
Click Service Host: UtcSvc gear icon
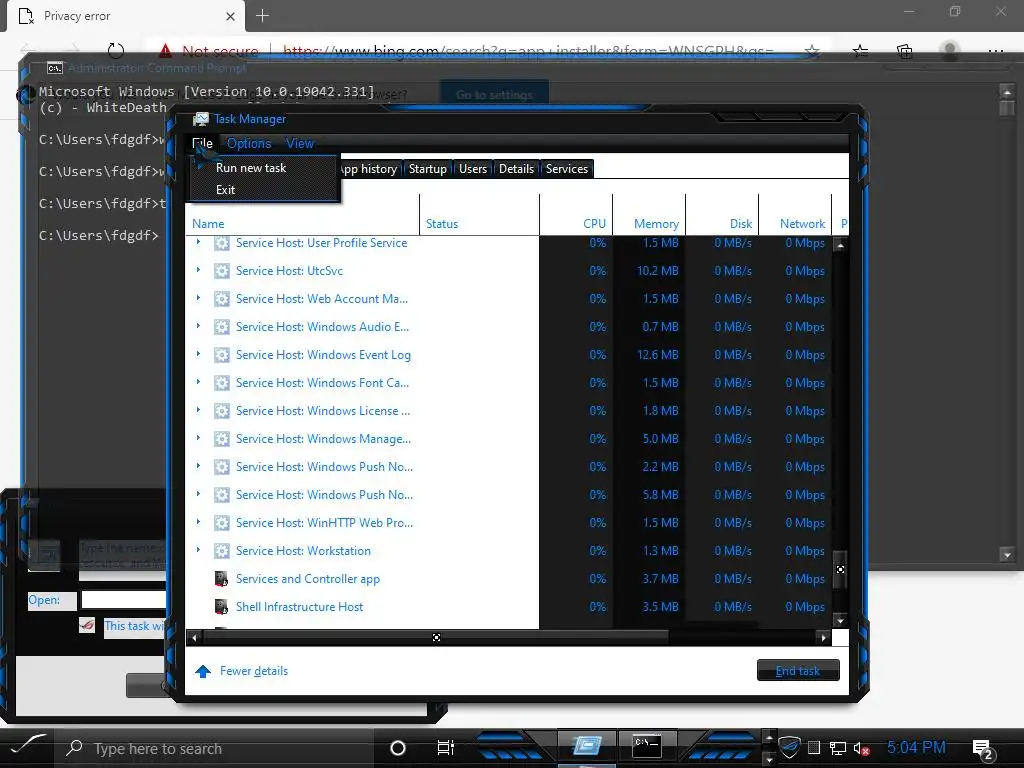221,270
